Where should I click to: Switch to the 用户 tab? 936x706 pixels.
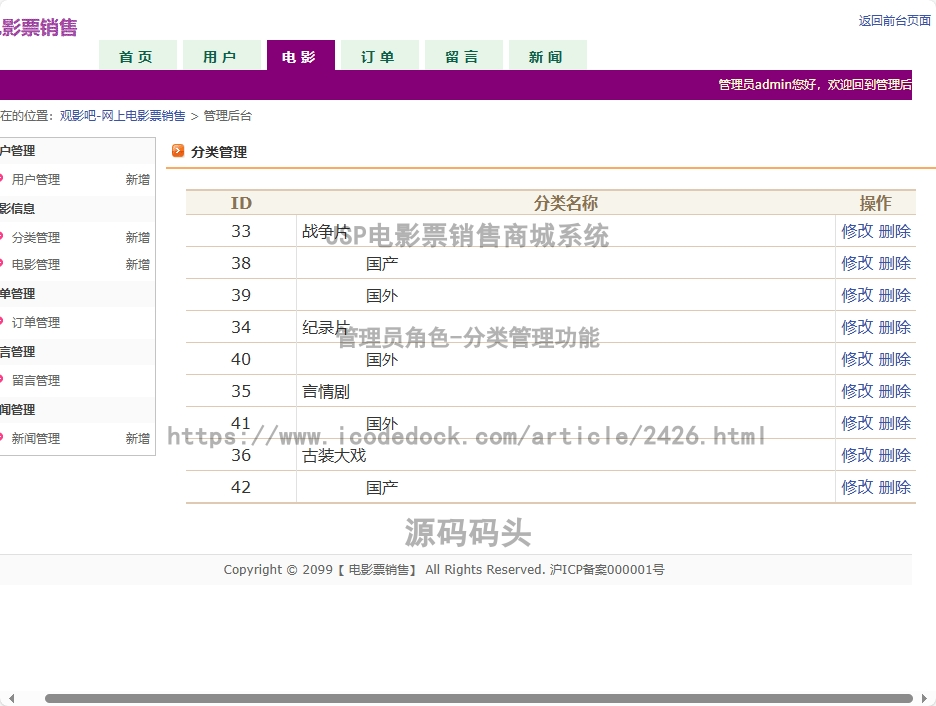221,56
